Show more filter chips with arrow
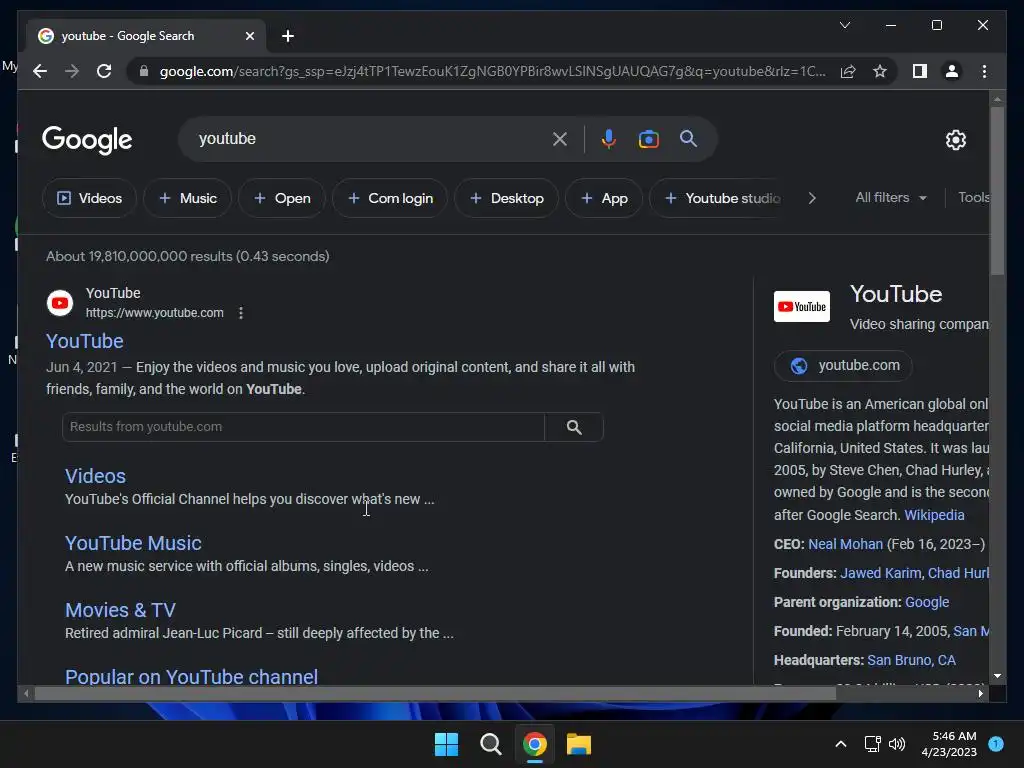The width and height of the screenshot is (1024, 768). (x=812, y=198)
